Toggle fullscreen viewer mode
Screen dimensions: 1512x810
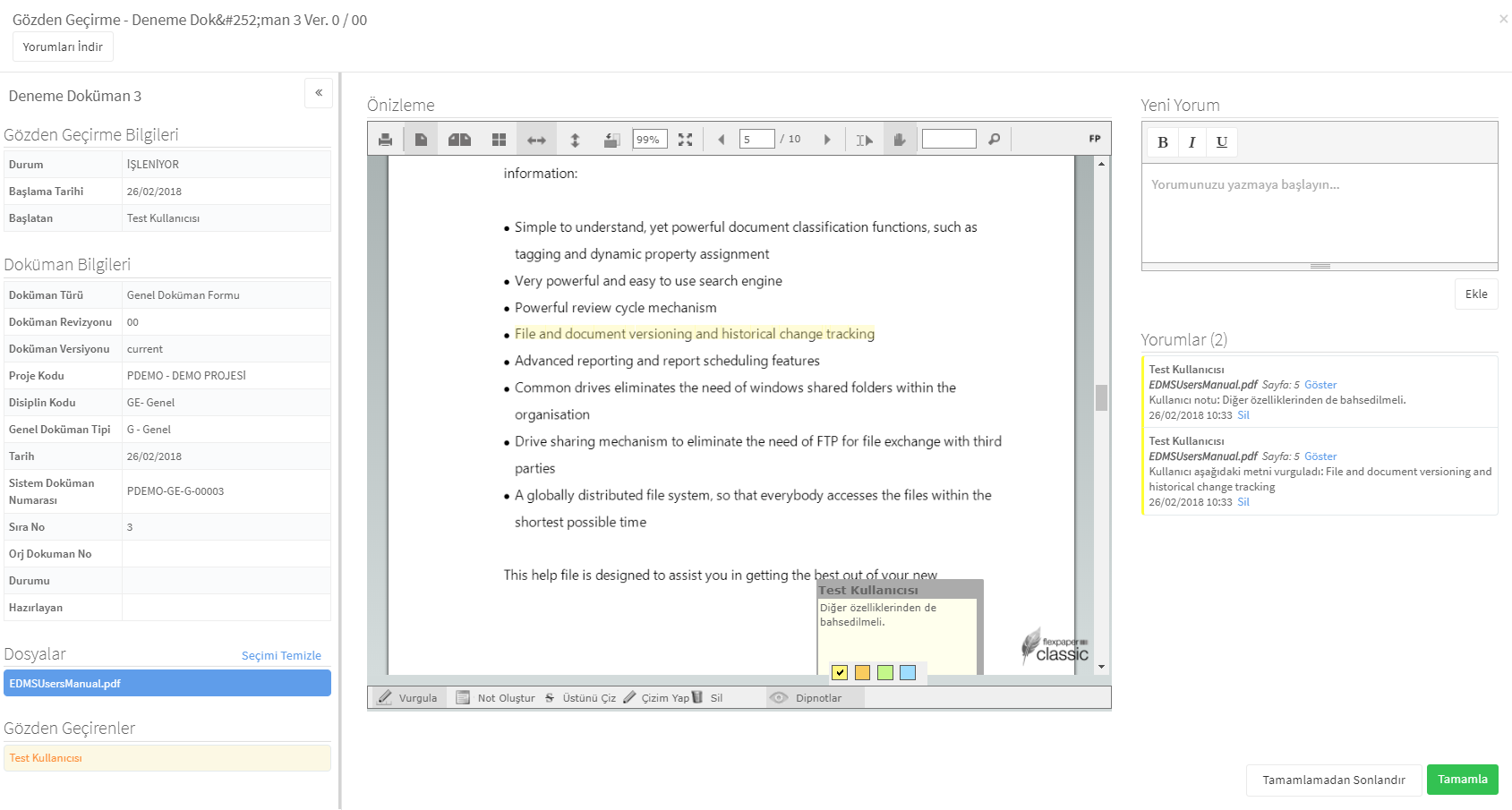pyautogui.click(x=685, y=140)
